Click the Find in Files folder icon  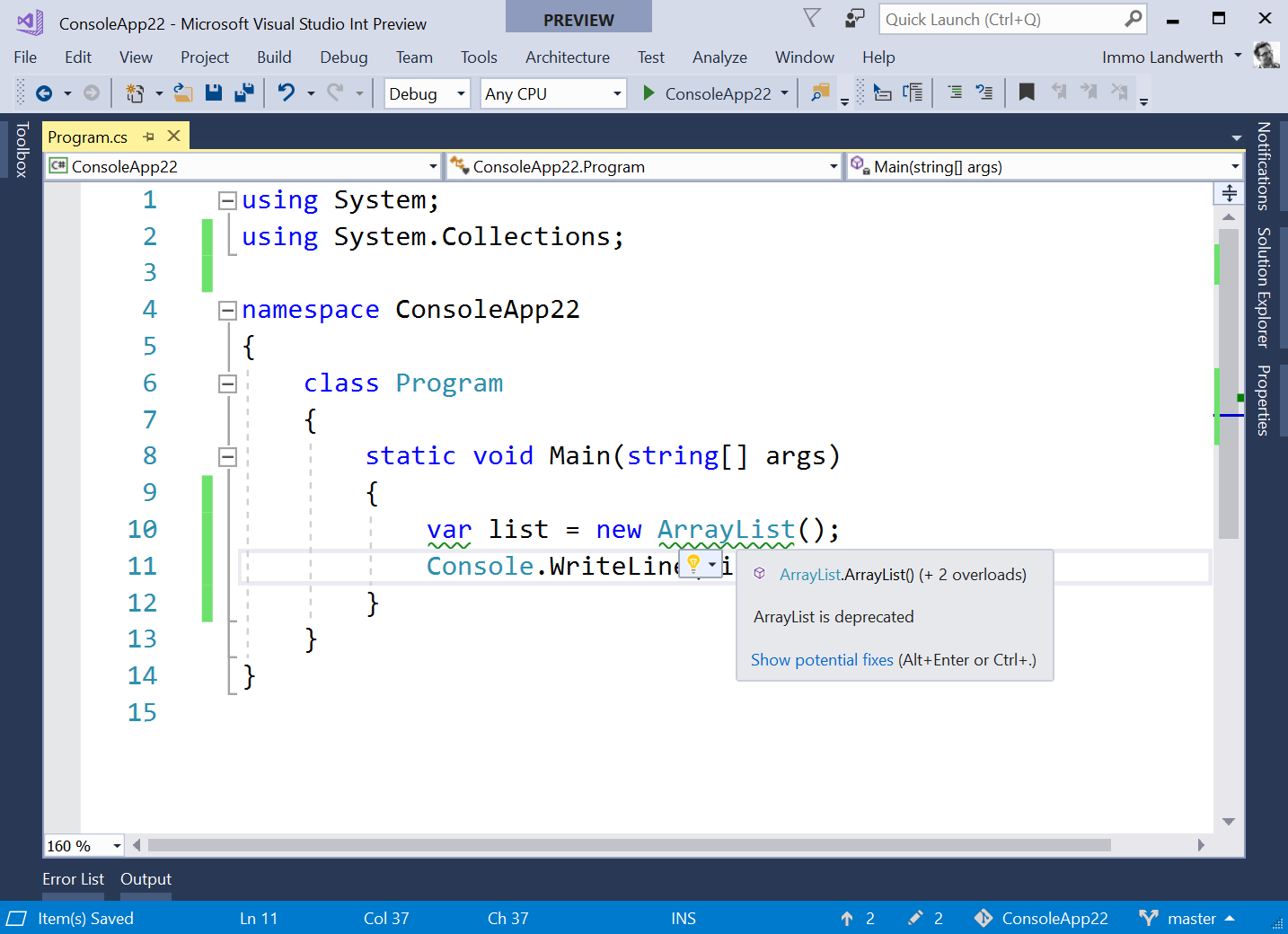coord(820,93)
